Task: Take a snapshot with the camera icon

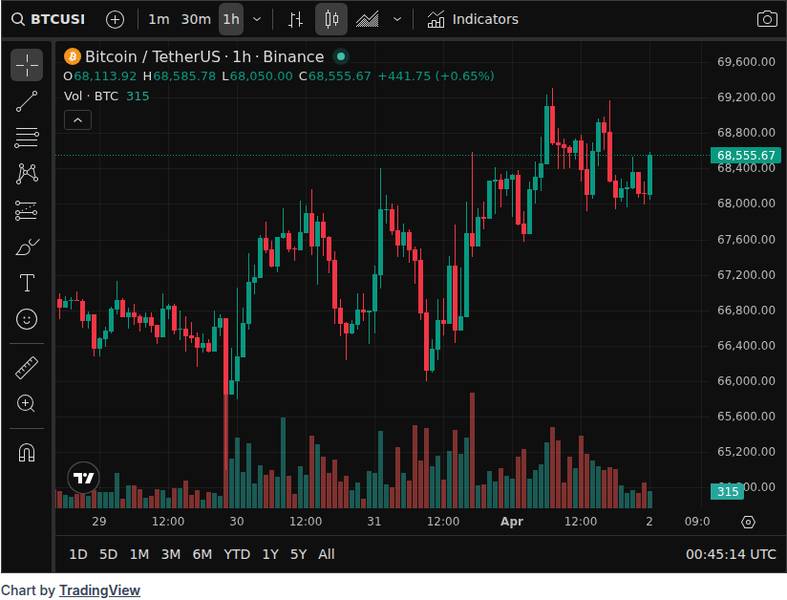Action: (767, 19)
